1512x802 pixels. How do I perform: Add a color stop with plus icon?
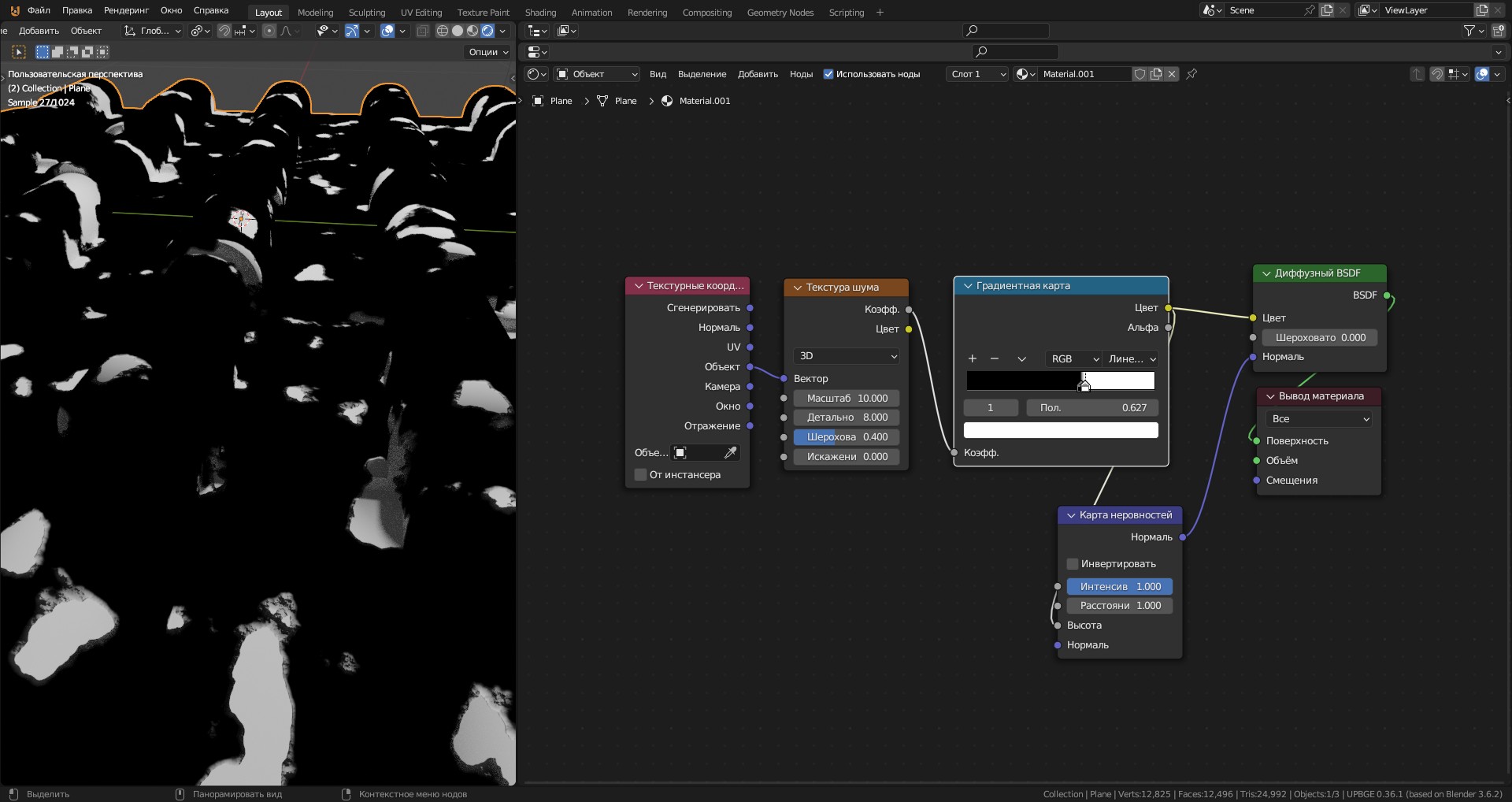972,358
